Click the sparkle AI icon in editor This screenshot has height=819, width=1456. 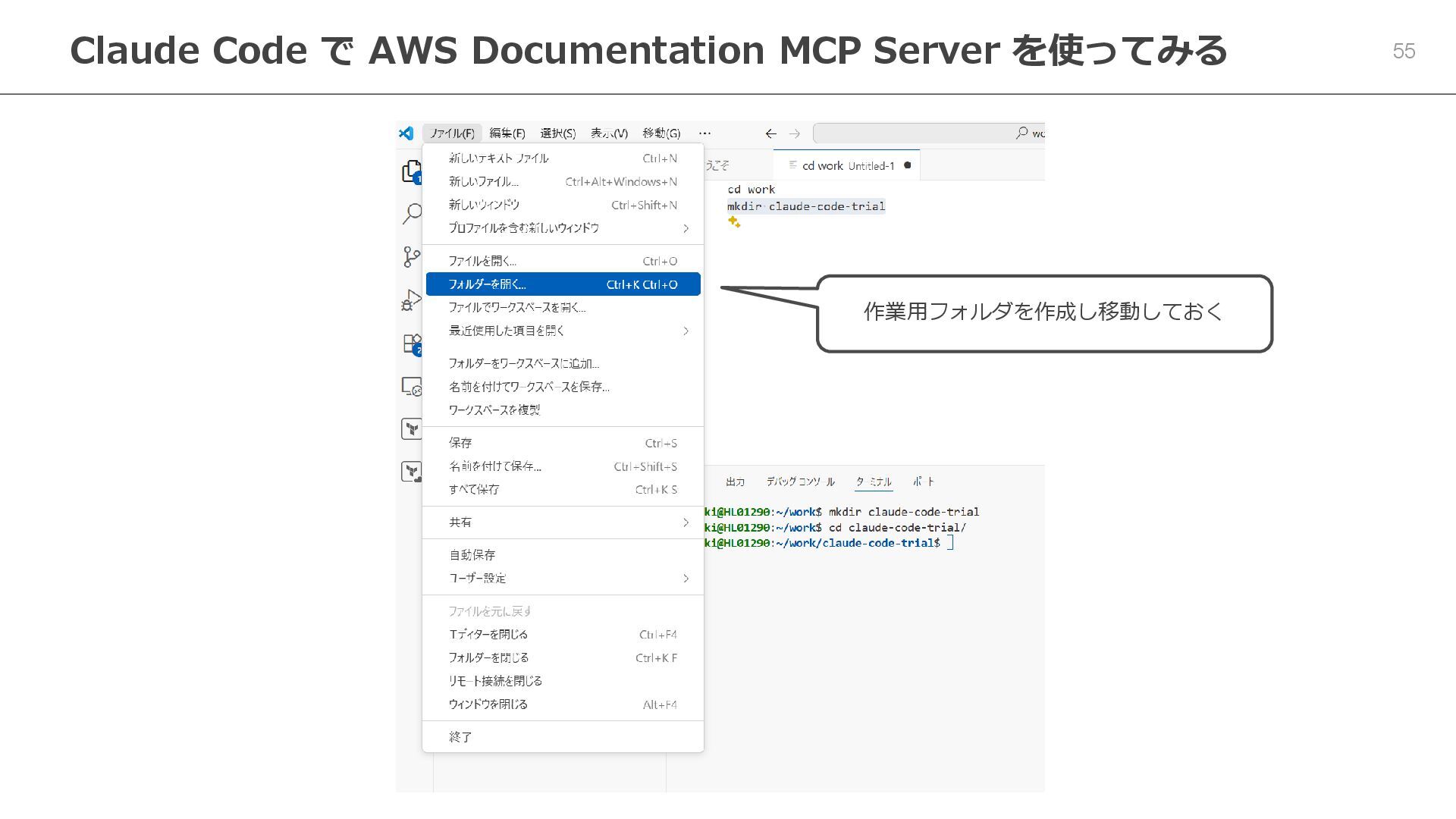pos(734,222)
